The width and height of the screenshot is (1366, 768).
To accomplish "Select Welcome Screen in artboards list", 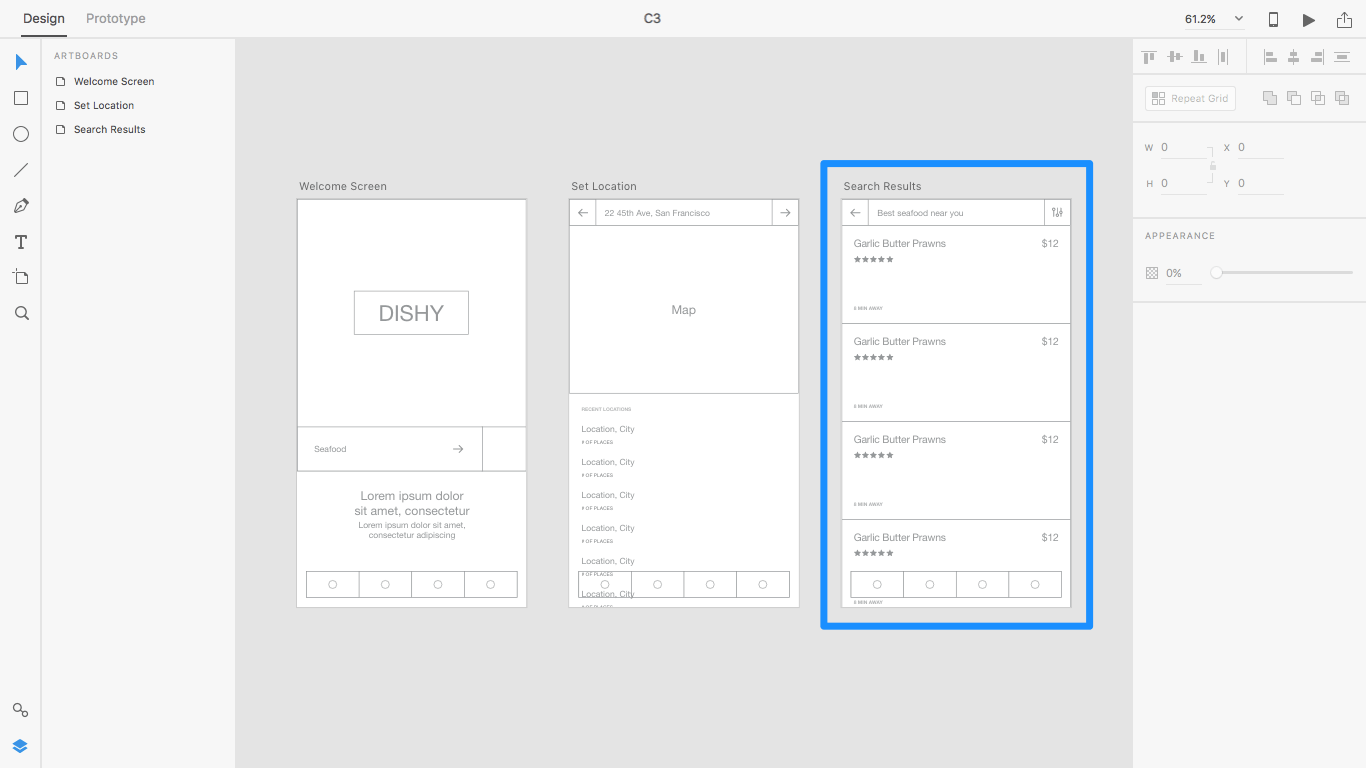I will (114, 81).
